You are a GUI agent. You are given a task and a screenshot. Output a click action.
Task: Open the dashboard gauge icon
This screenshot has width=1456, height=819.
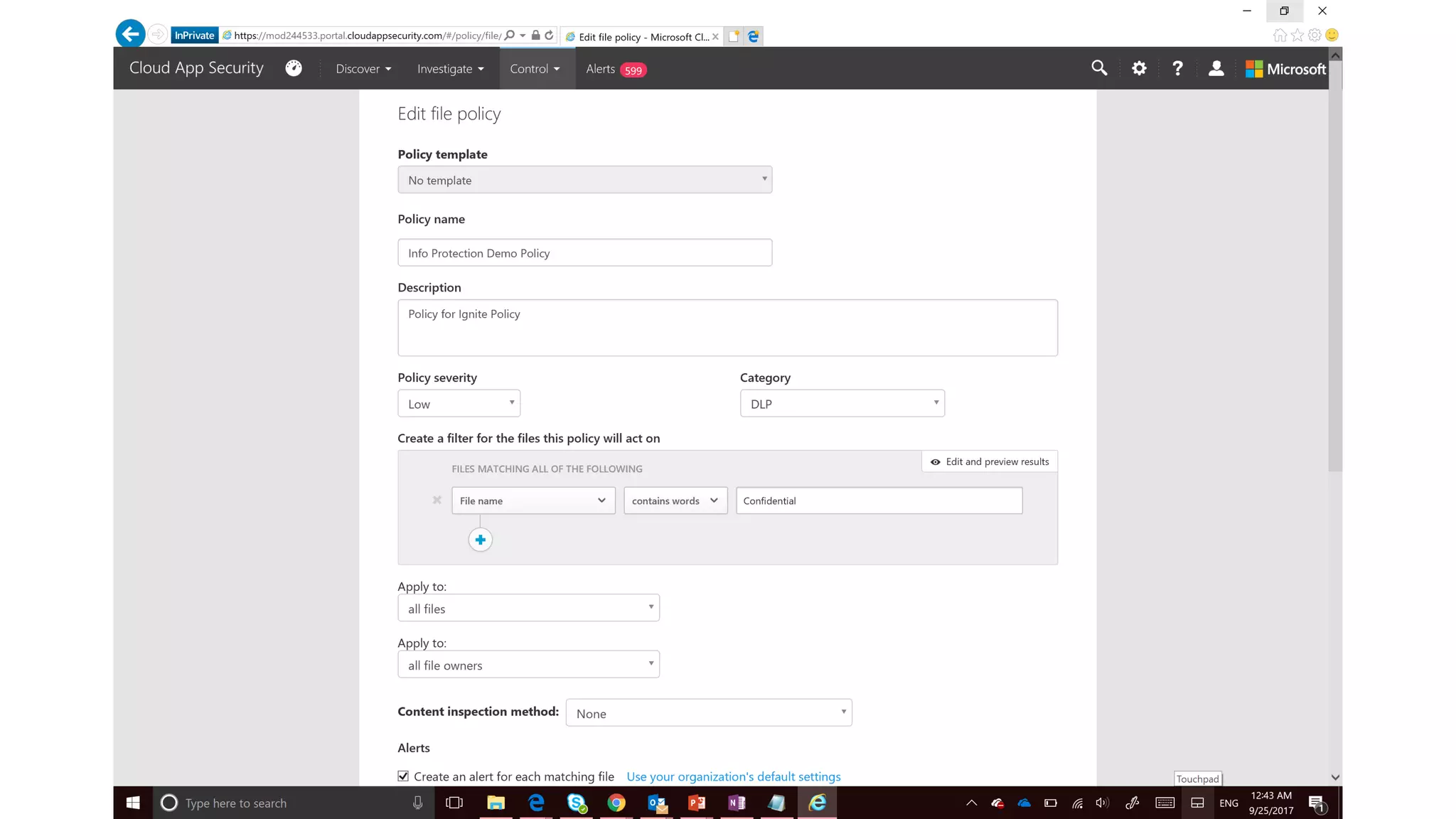[x=294, y=68]
